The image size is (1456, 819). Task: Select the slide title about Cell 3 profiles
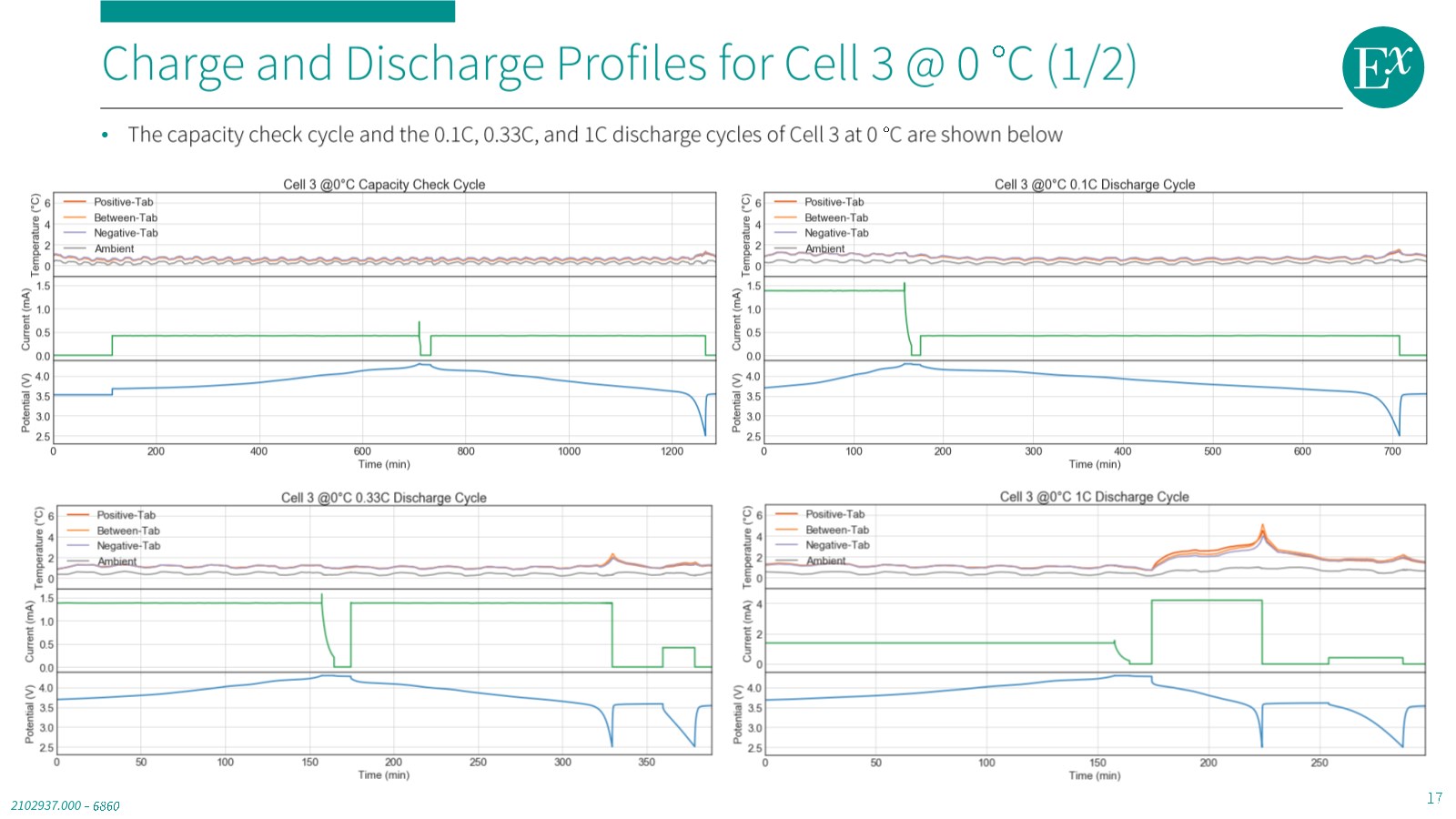coord(619,64)
